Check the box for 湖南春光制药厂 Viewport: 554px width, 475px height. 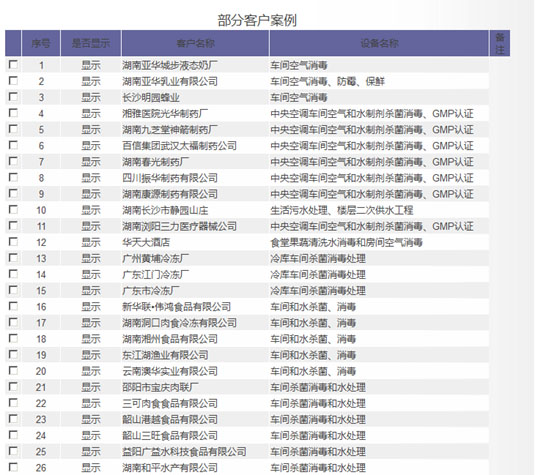pyautogui.click(x=13, y=161)
